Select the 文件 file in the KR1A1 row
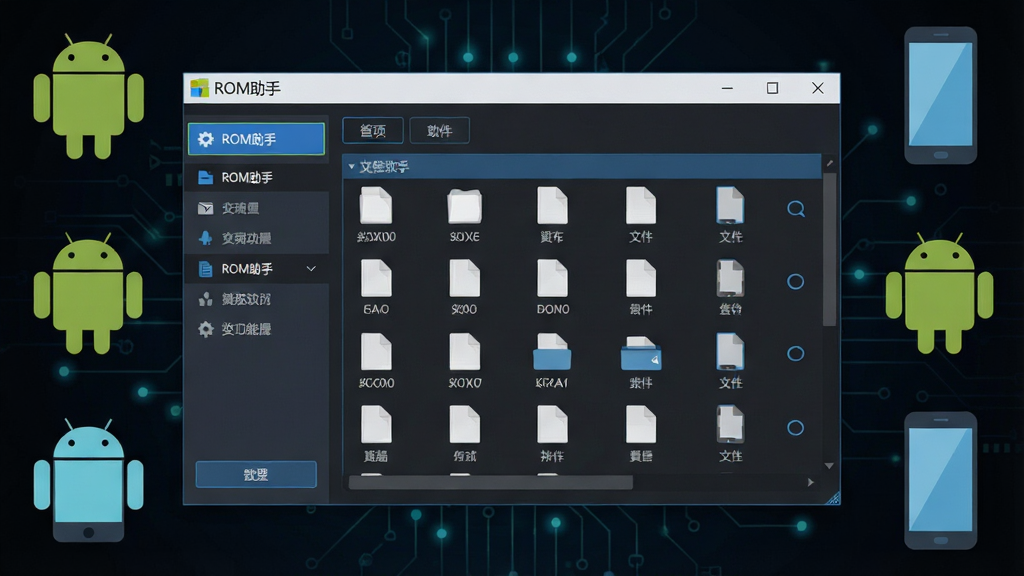The width and height of the screenshot is (1024, 576). tap(730, 361)
